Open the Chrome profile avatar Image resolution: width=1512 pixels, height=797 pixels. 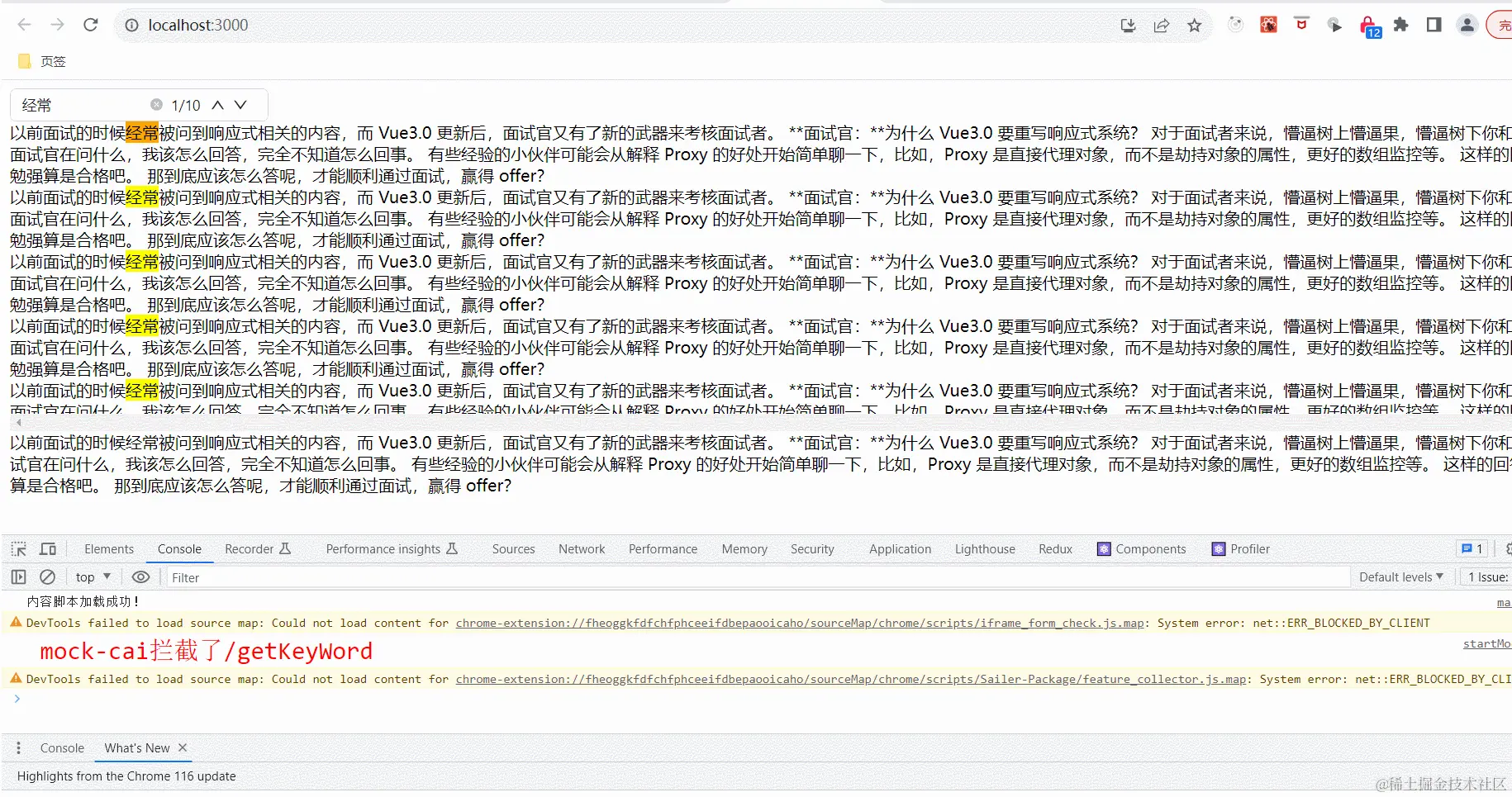(1467, 26)
